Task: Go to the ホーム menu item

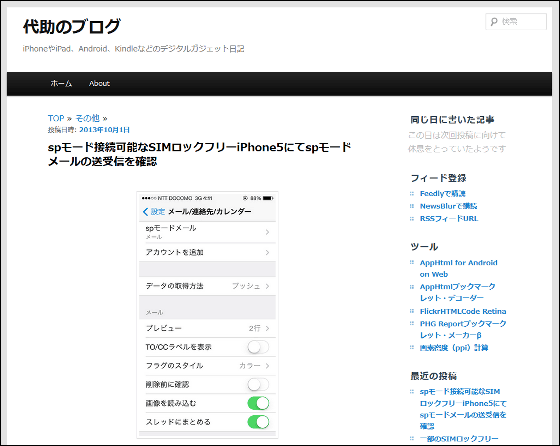Action: 61,84
